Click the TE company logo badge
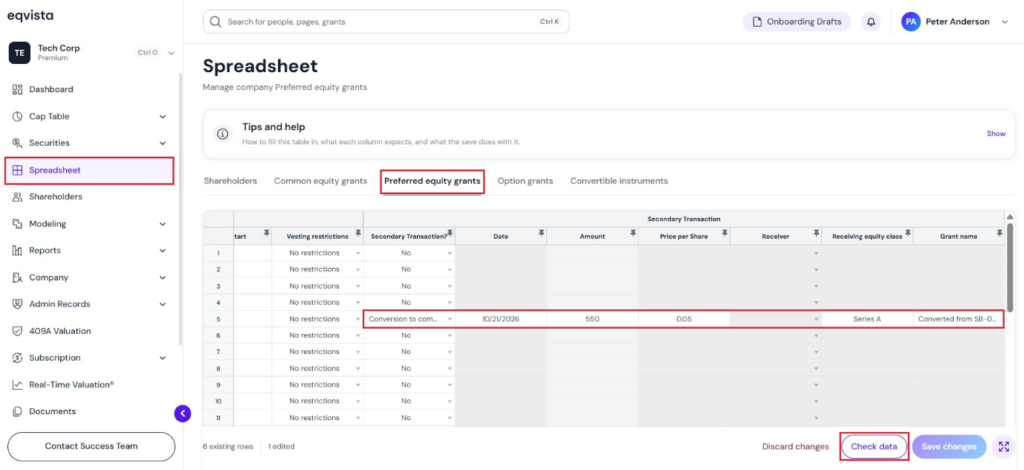Screen dimensions: 1024x470 (20, 53)
